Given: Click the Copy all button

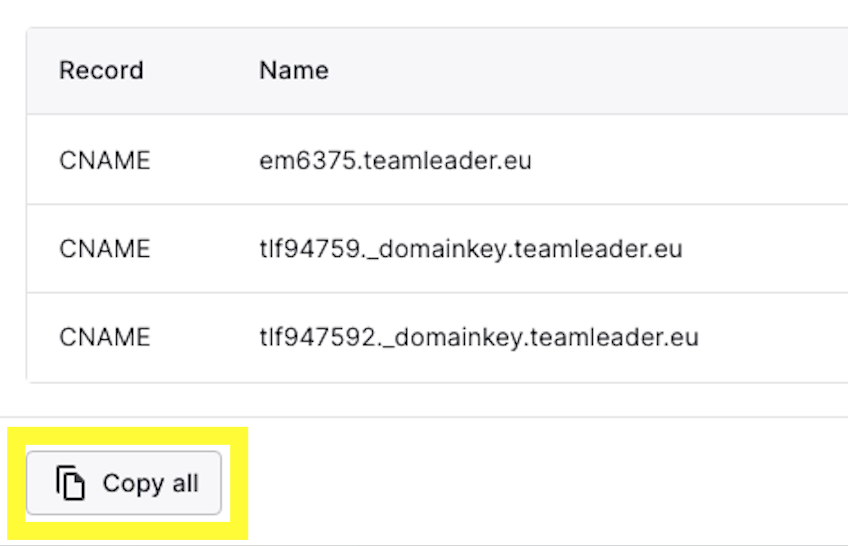Looking at the screenshot, I should pyautogui.click(x=124, y=483).
